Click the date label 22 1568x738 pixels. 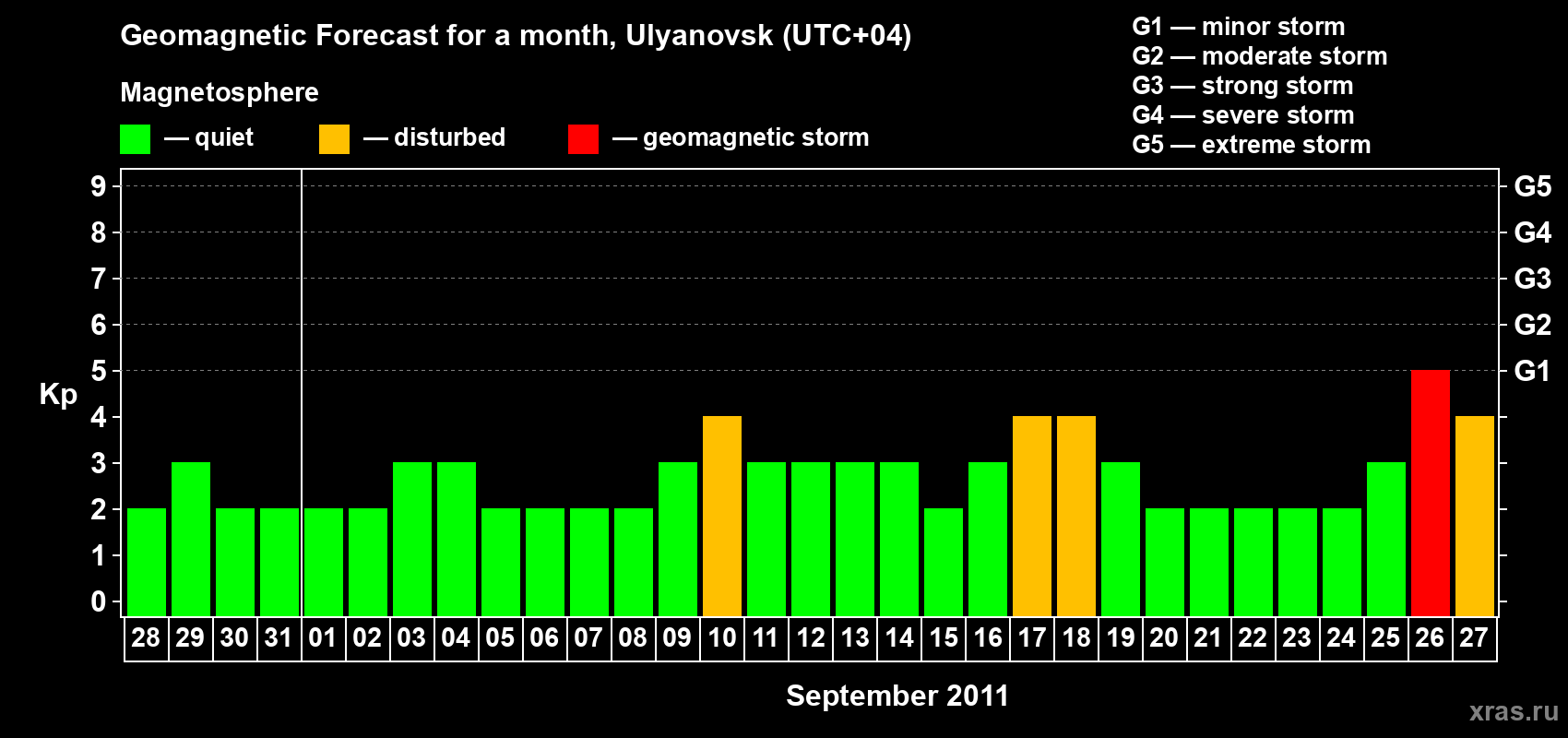(1253, 638)
